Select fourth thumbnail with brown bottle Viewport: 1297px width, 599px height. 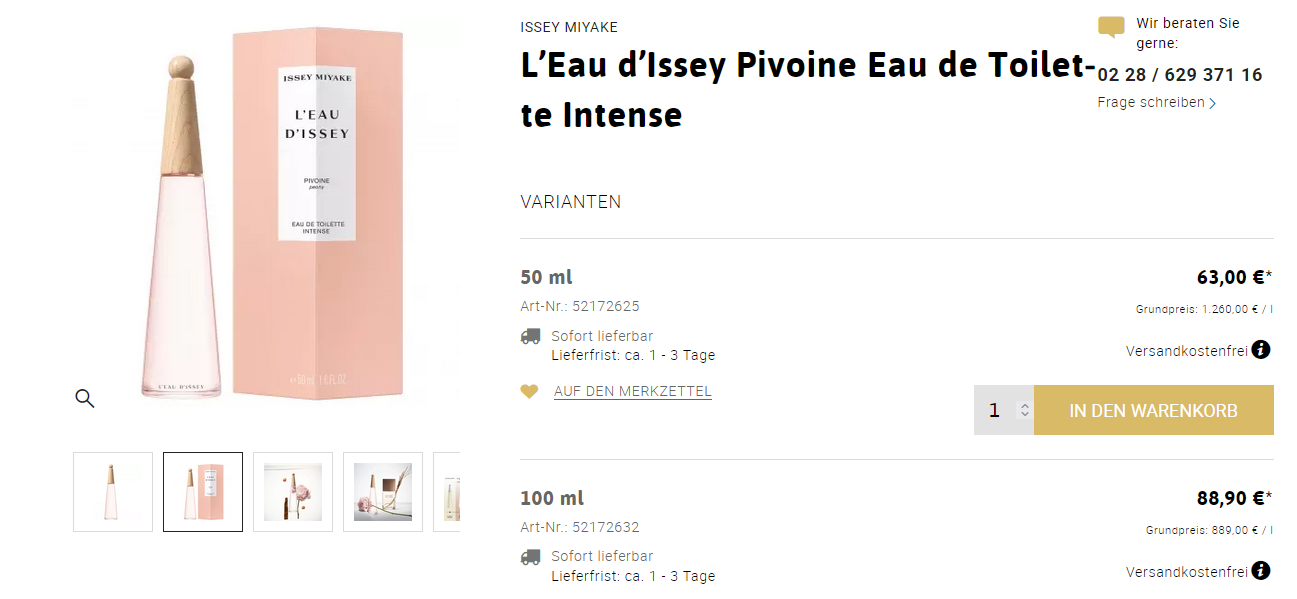pyautogui.click(x=383, y=492)
